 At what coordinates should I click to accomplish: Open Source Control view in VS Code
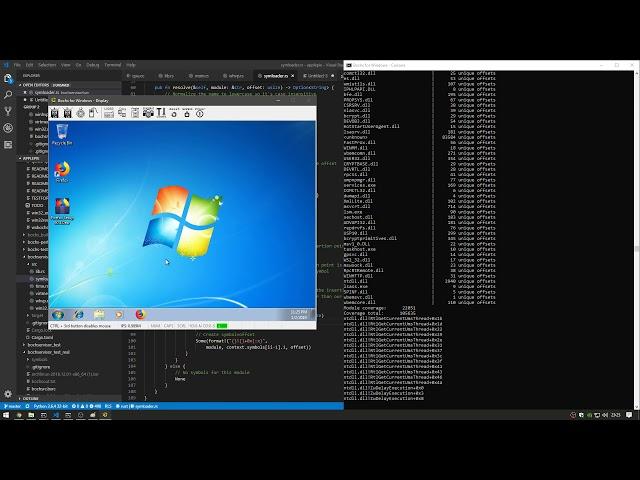(x=8, y=111)
